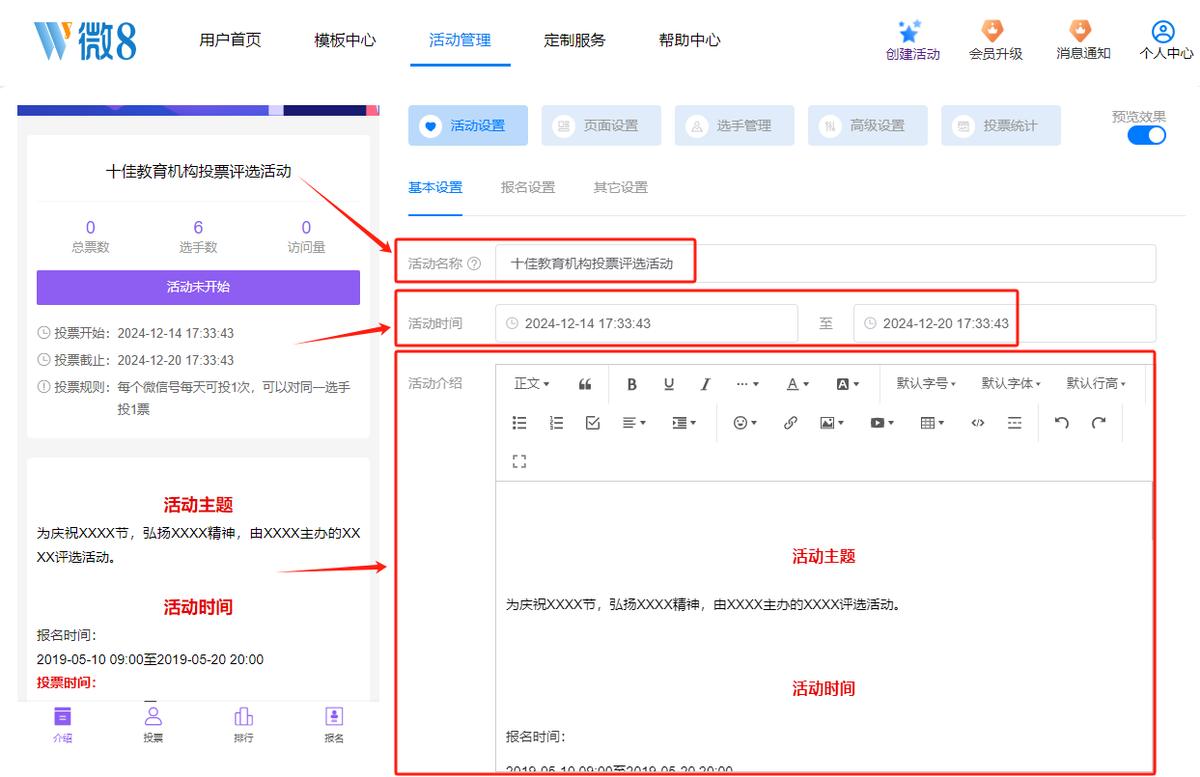Viewport: 1200px width, 777px height.
Task: Insert blockquote in editor toolbar
Action: pyautogui.click(x=585, y=384)
